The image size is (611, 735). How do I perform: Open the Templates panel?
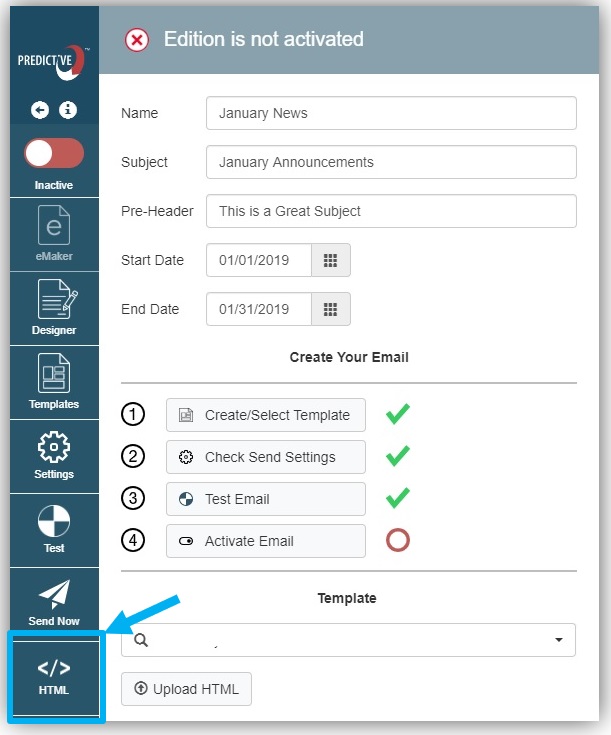(x=54, y=381)
